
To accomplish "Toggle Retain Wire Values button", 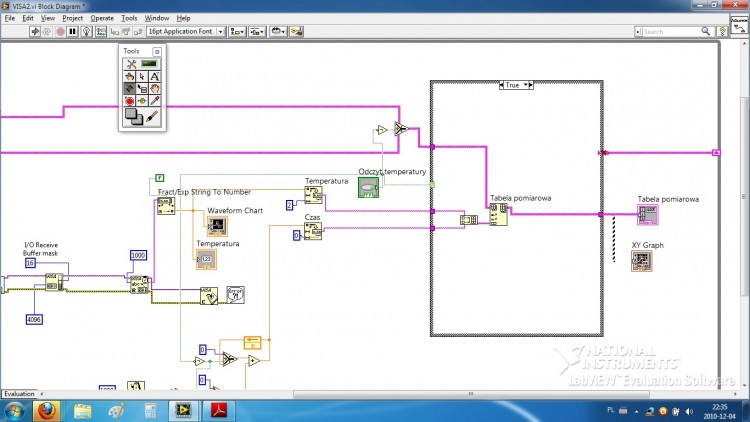I will (101, 32).
